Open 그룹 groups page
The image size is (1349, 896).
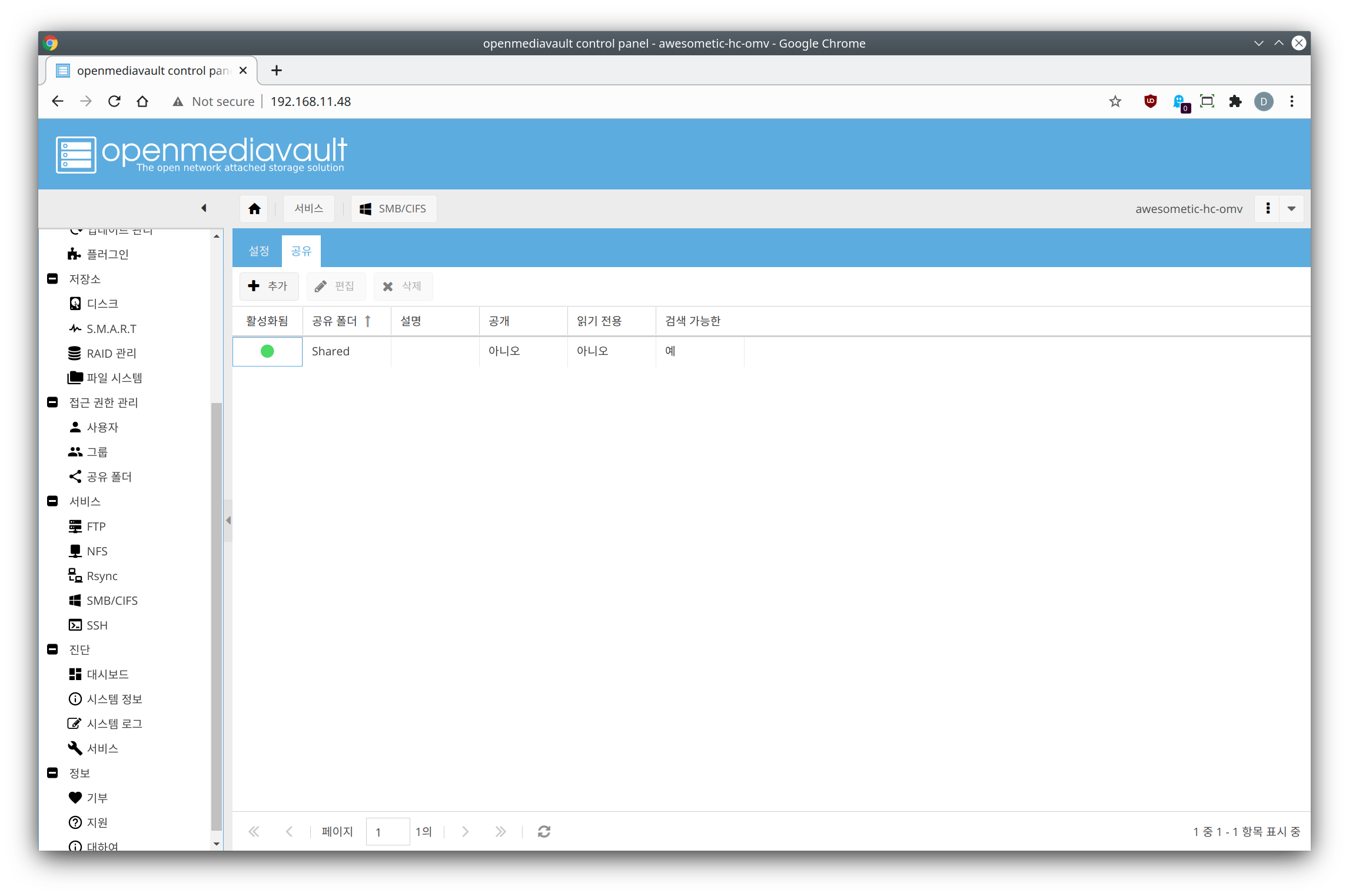[x=89, y=452]
